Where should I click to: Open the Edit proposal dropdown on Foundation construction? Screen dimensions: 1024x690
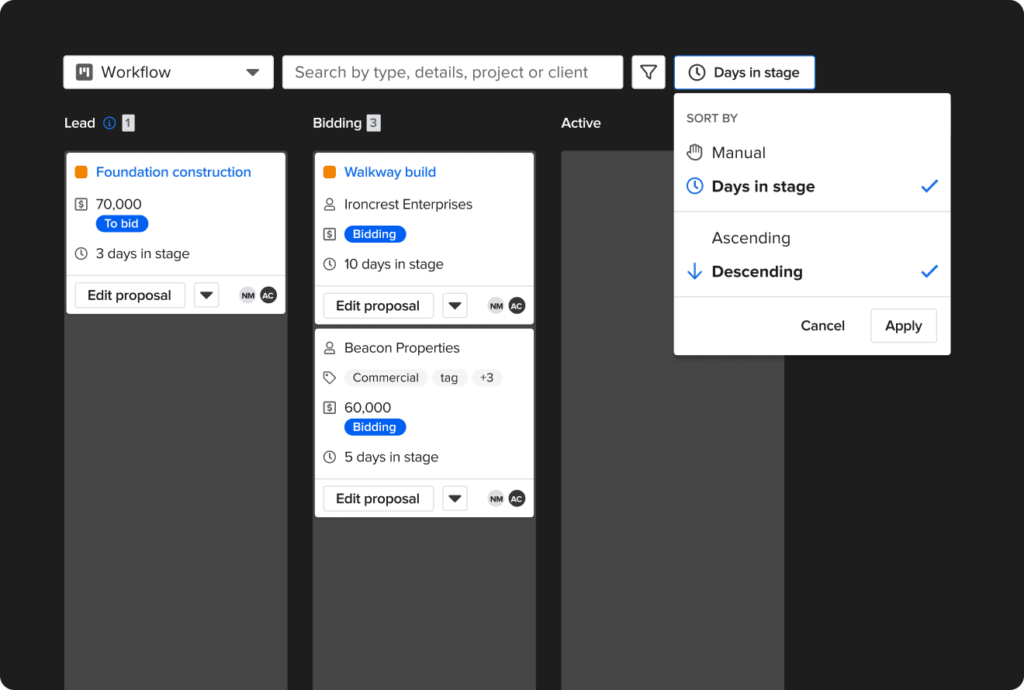click(204, 295)
